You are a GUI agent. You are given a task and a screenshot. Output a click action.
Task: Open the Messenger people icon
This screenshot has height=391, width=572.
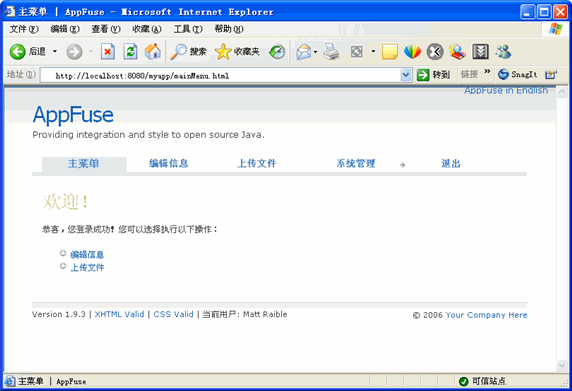(x=503, y=52)
